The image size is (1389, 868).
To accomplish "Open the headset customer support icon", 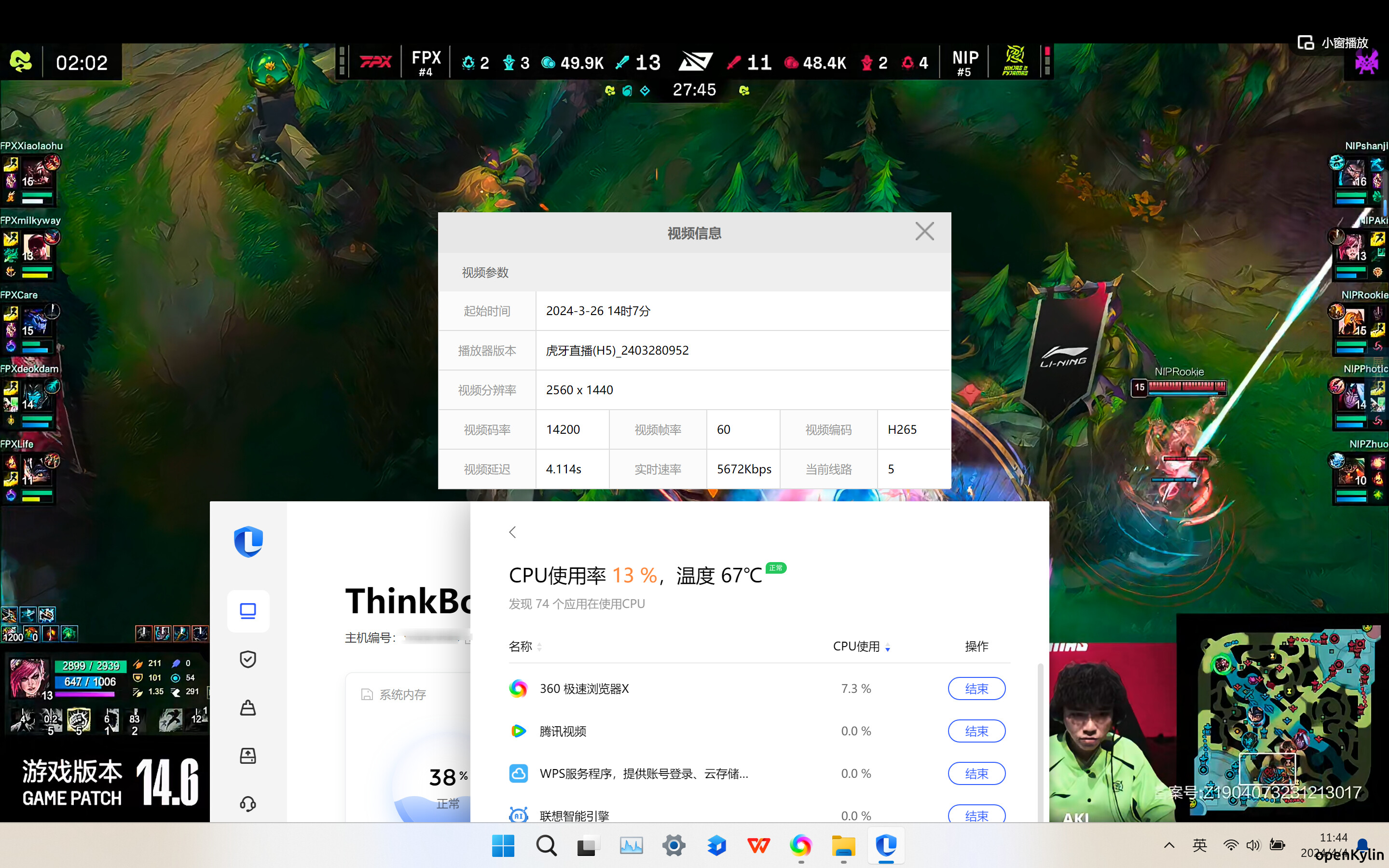I will pos(248,803).
